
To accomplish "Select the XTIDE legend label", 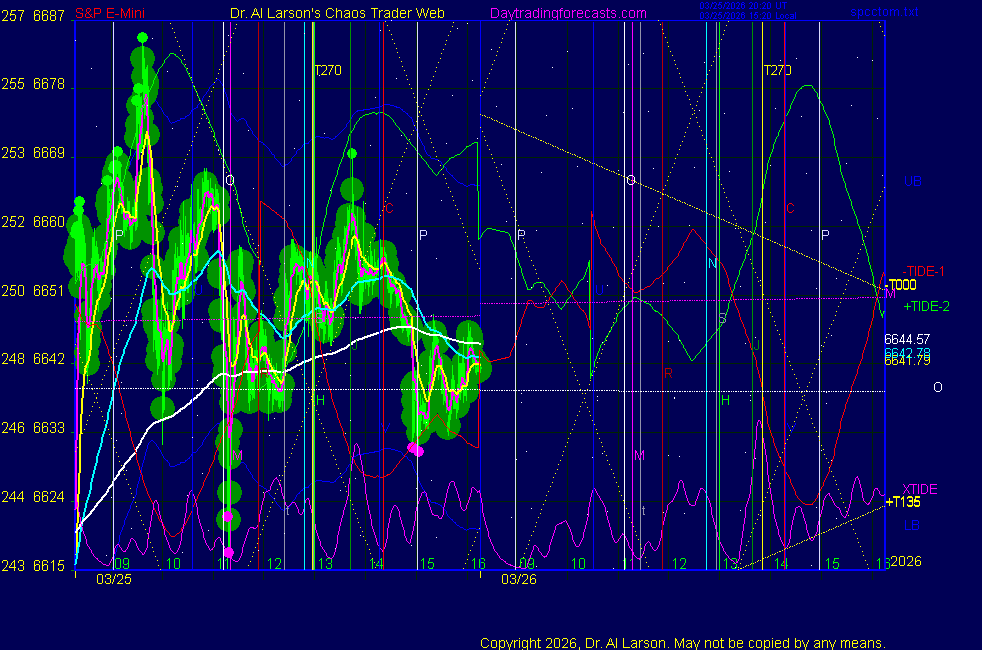I will pyautogui.click(x=920, y=488).
